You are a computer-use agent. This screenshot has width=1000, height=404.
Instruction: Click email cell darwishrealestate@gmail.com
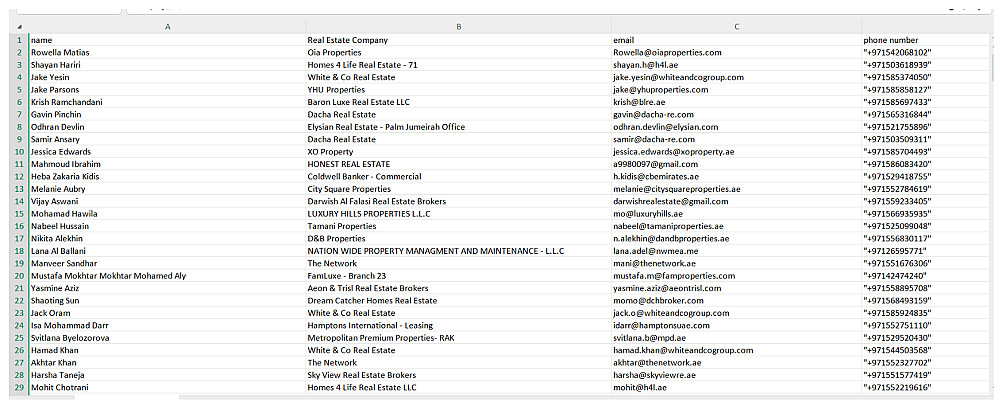pos(736,202)
